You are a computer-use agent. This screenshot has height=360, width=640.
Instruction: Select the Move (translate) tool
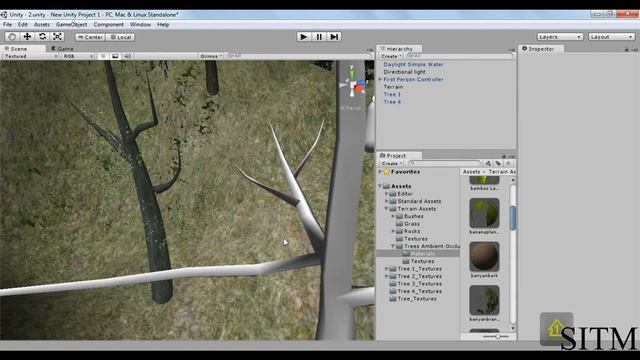pyautogui.click(x=27, y=37)
